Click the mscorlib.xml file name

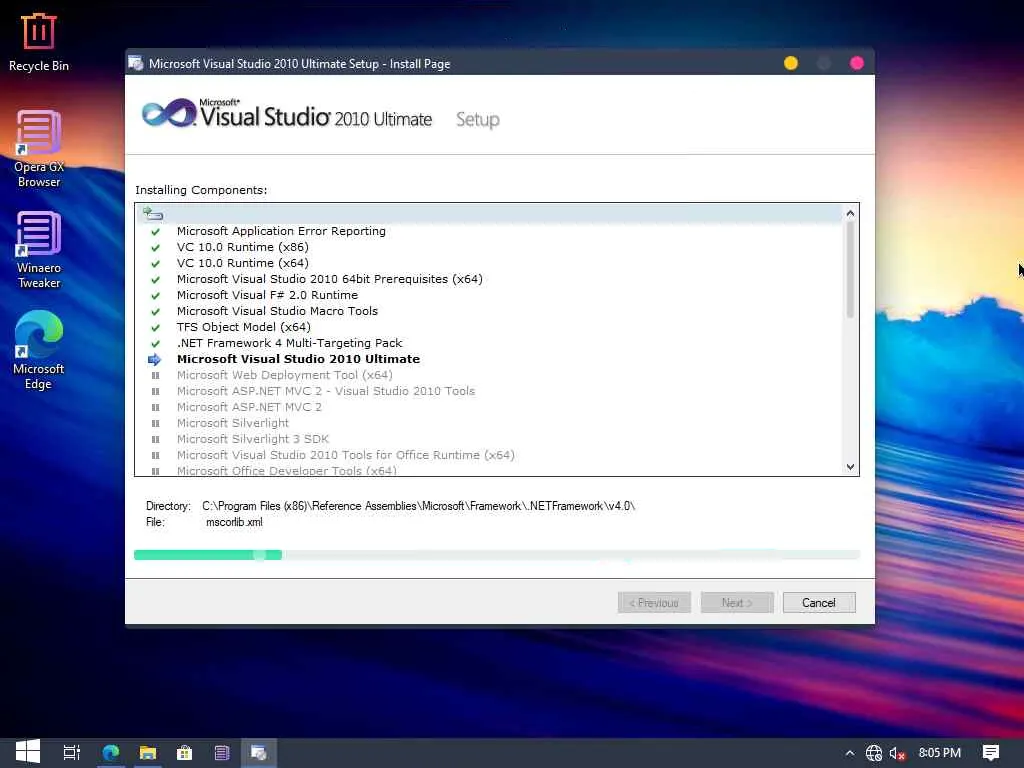[234, 522]
